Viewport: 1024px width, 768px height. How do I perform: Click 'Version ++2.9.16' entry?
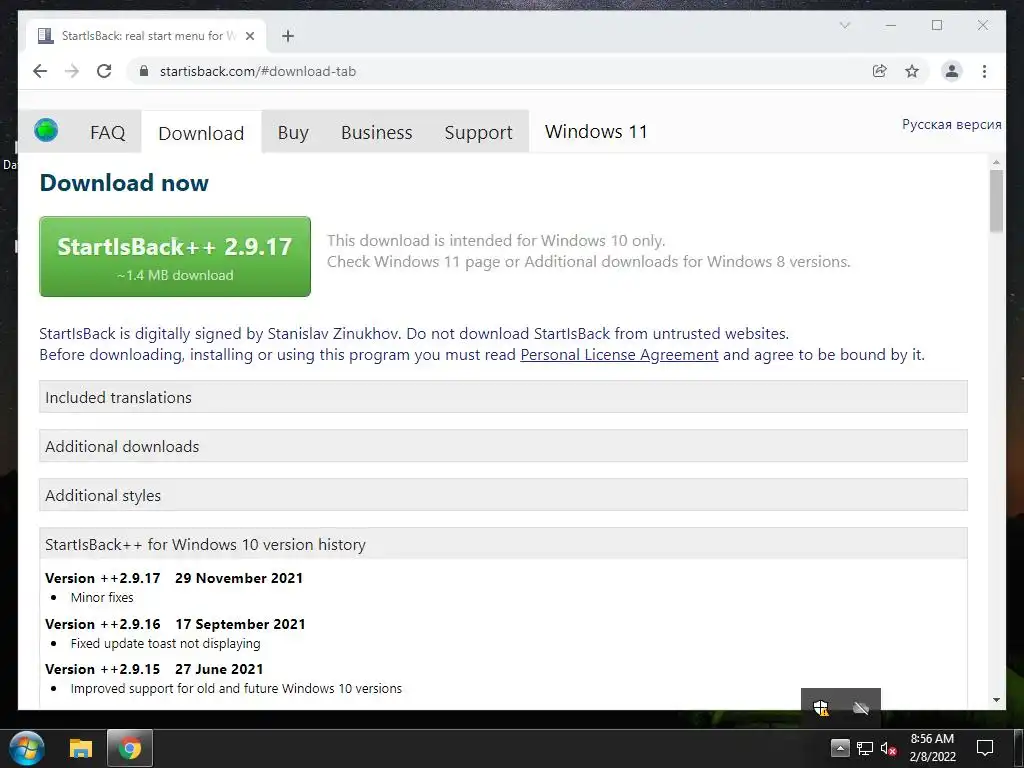103,624
